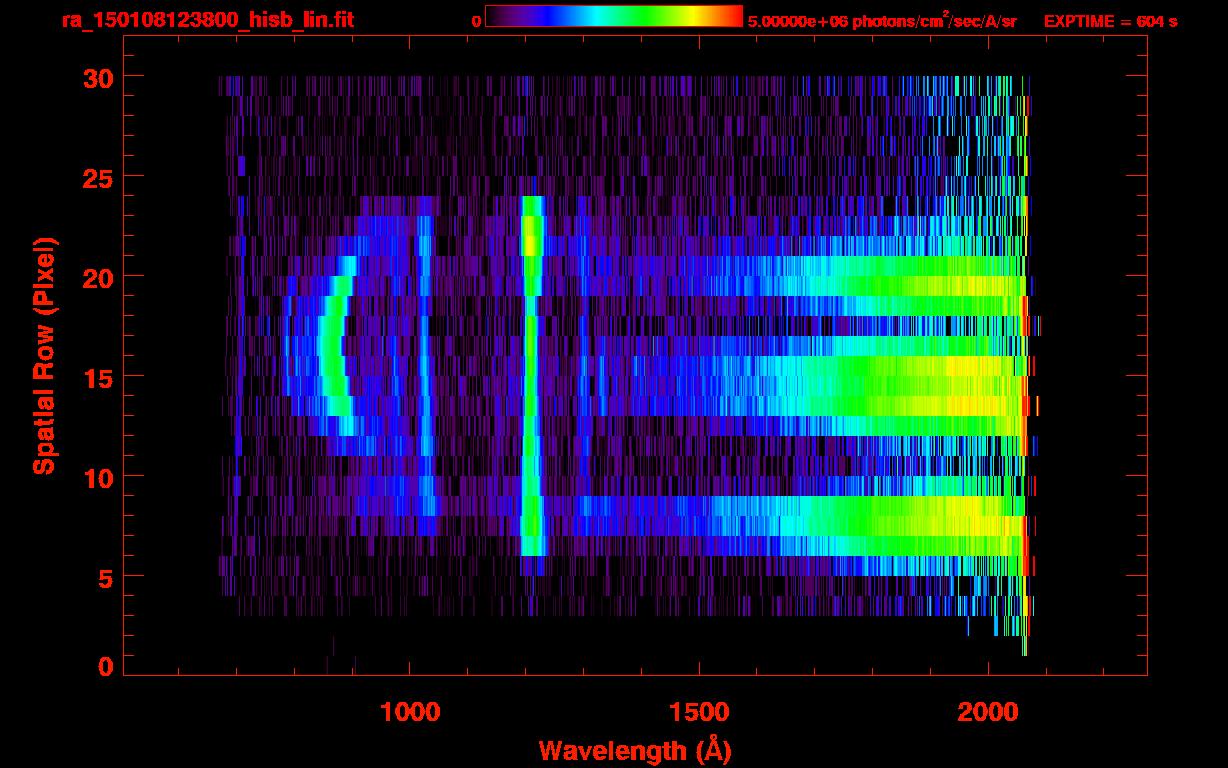Click the 1500 wavelength tick label
The width and height of the screenshot is (1228, 768).
click(x=699, y=712)
